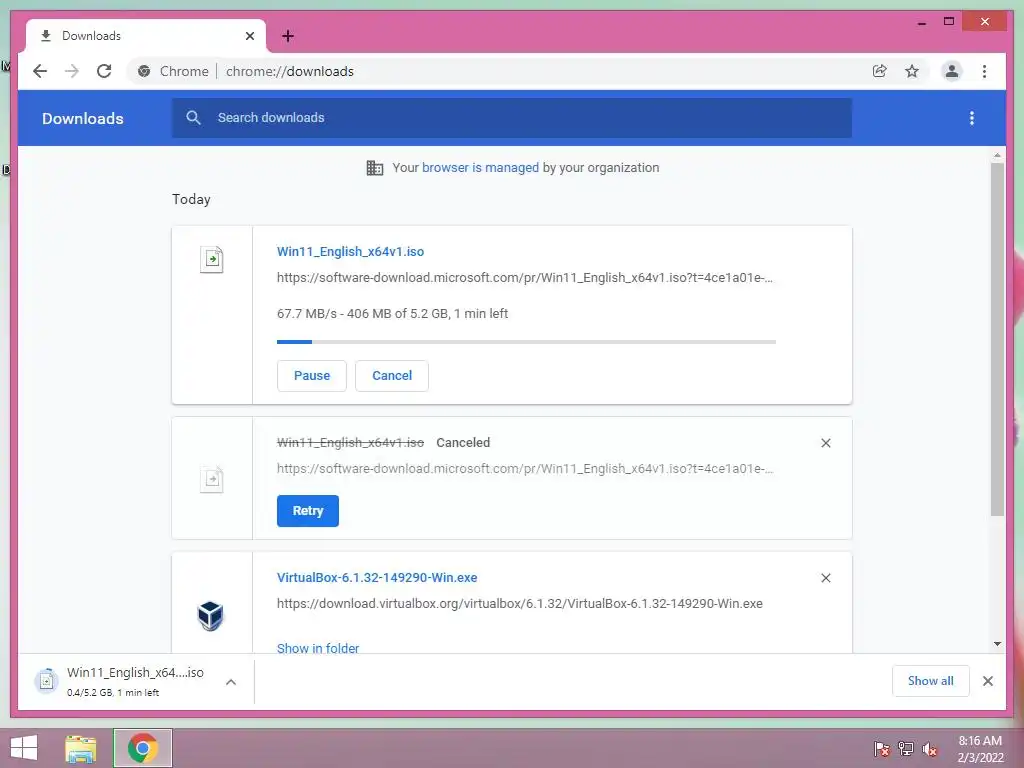Select the Downloads tab
Screen dimensions: 1024x768
tap(145, 36)
